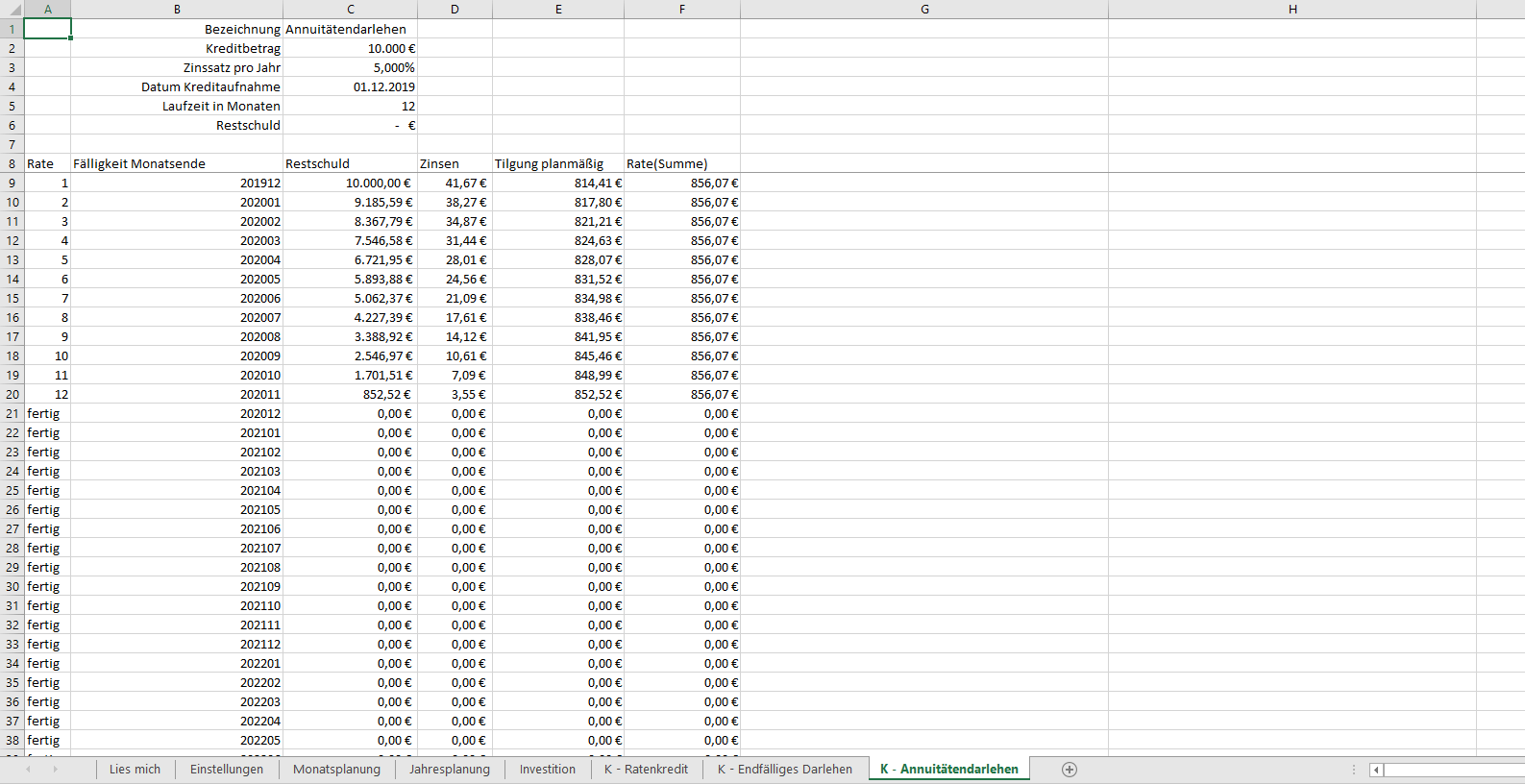Click the horizontal scrollbar track
Viewport: 1525px width, 784px height.
1451,770
